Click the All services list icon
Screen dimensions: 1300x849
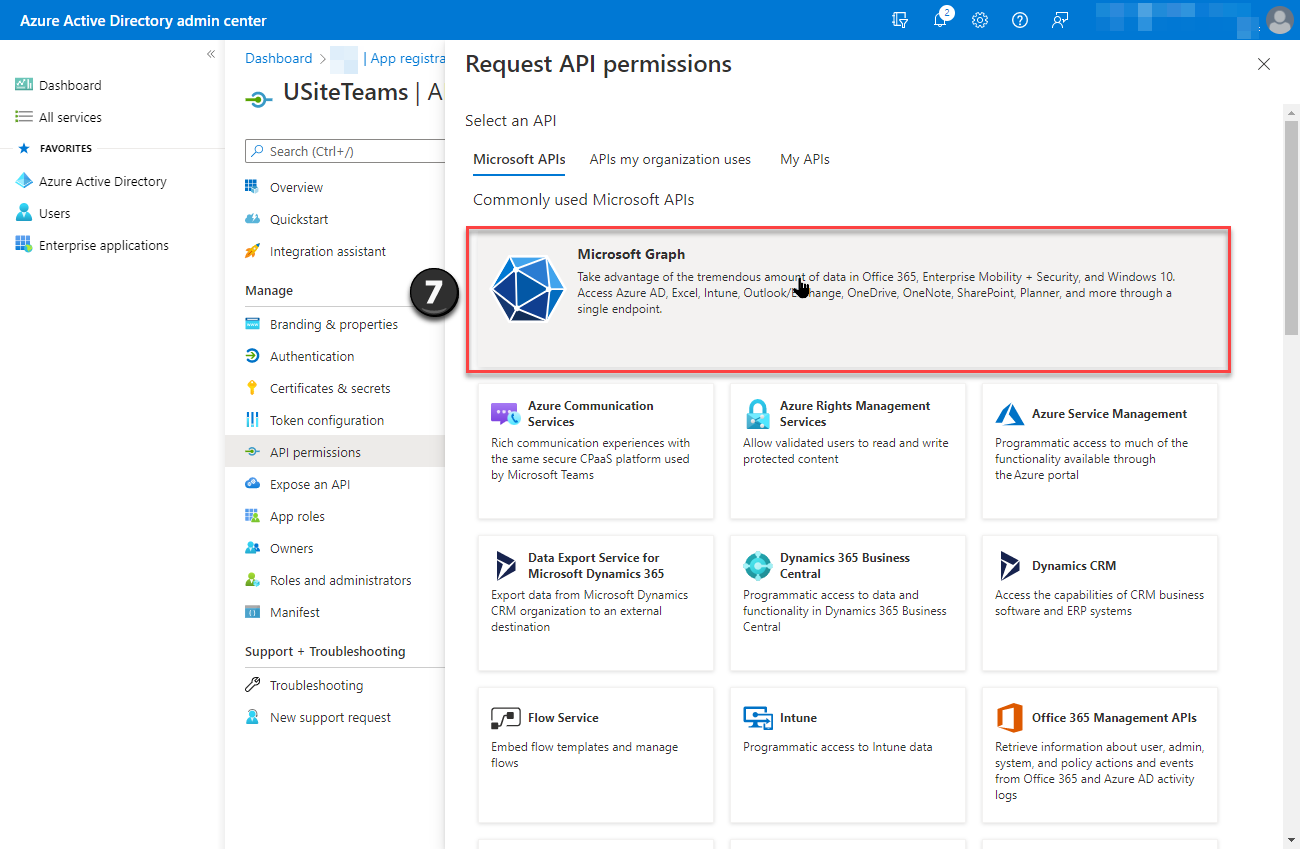coord(24,117)
